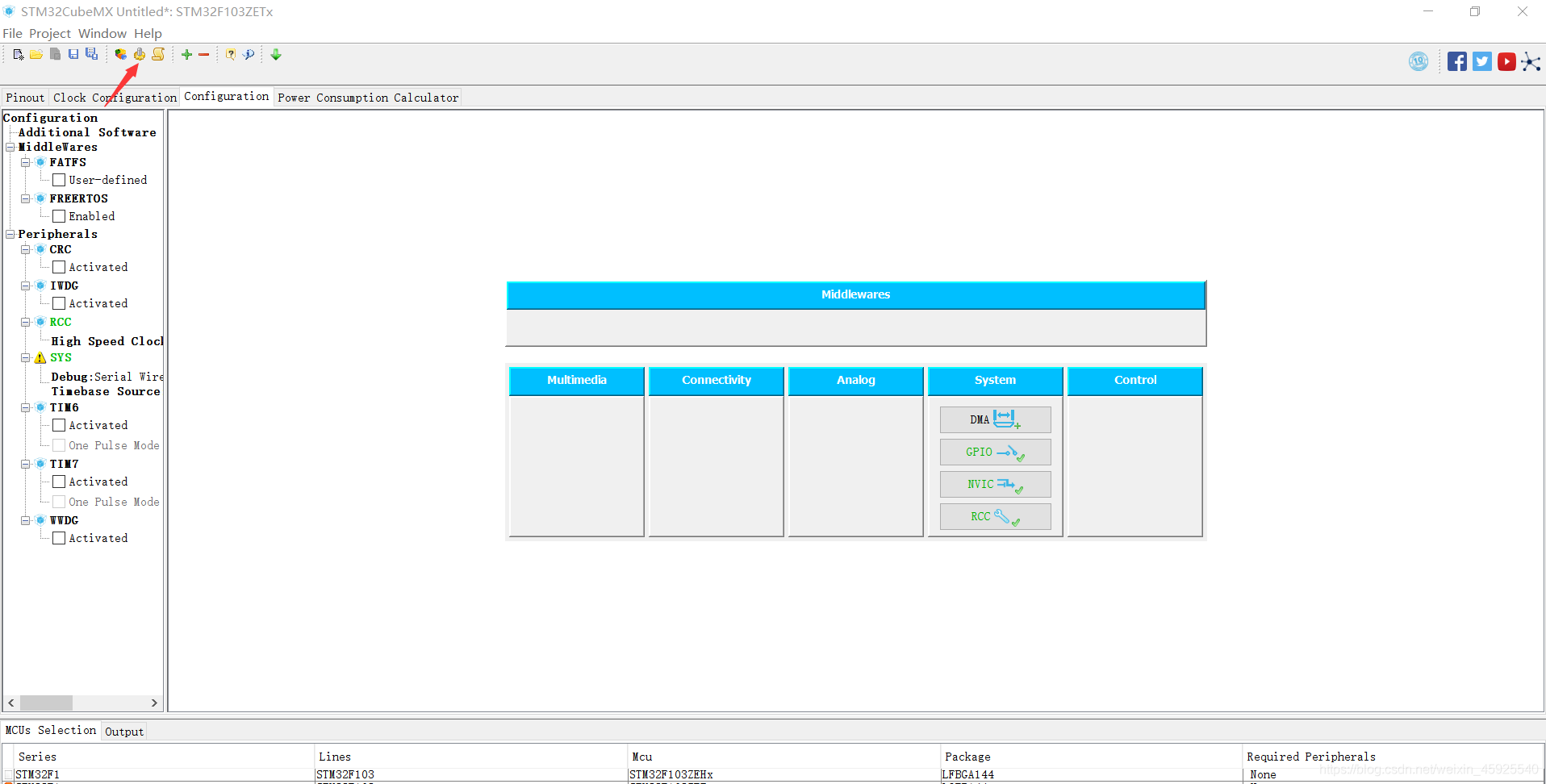Open the File menu
1546x784 pixels.
12,33
